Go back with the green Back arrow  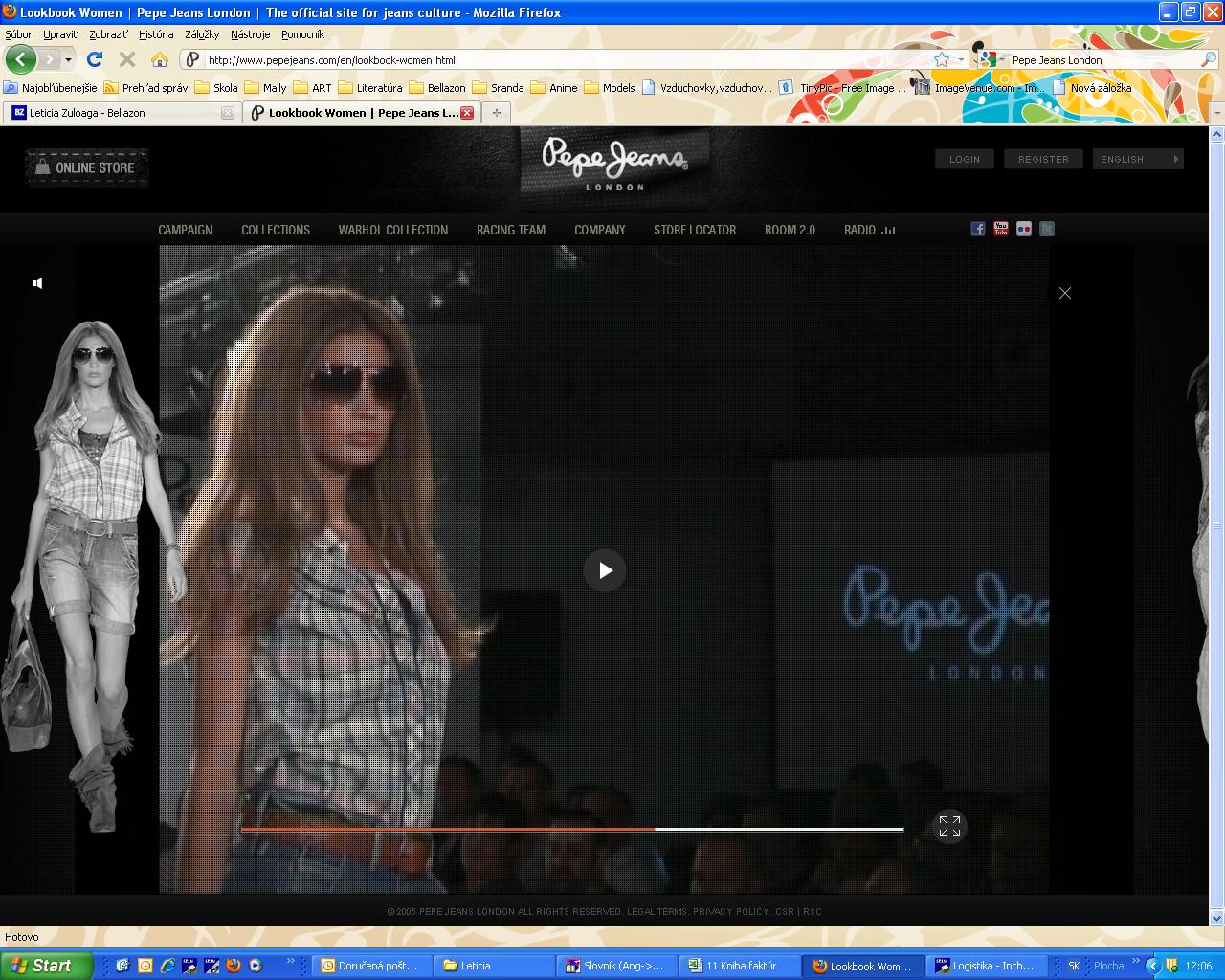(x=20, y=59)
